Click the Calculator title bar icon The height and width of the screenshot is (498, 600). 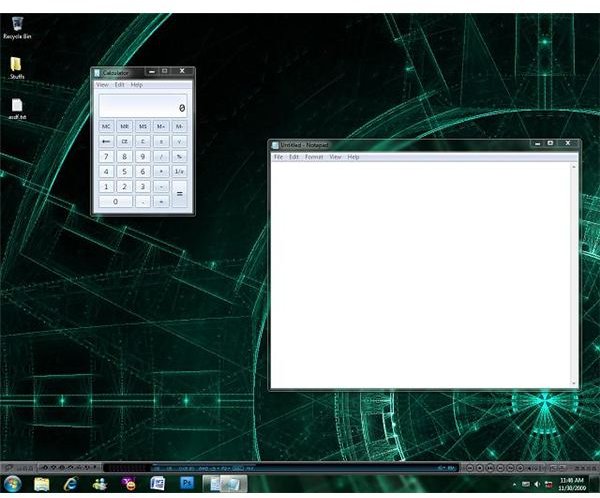pos(97,73)
